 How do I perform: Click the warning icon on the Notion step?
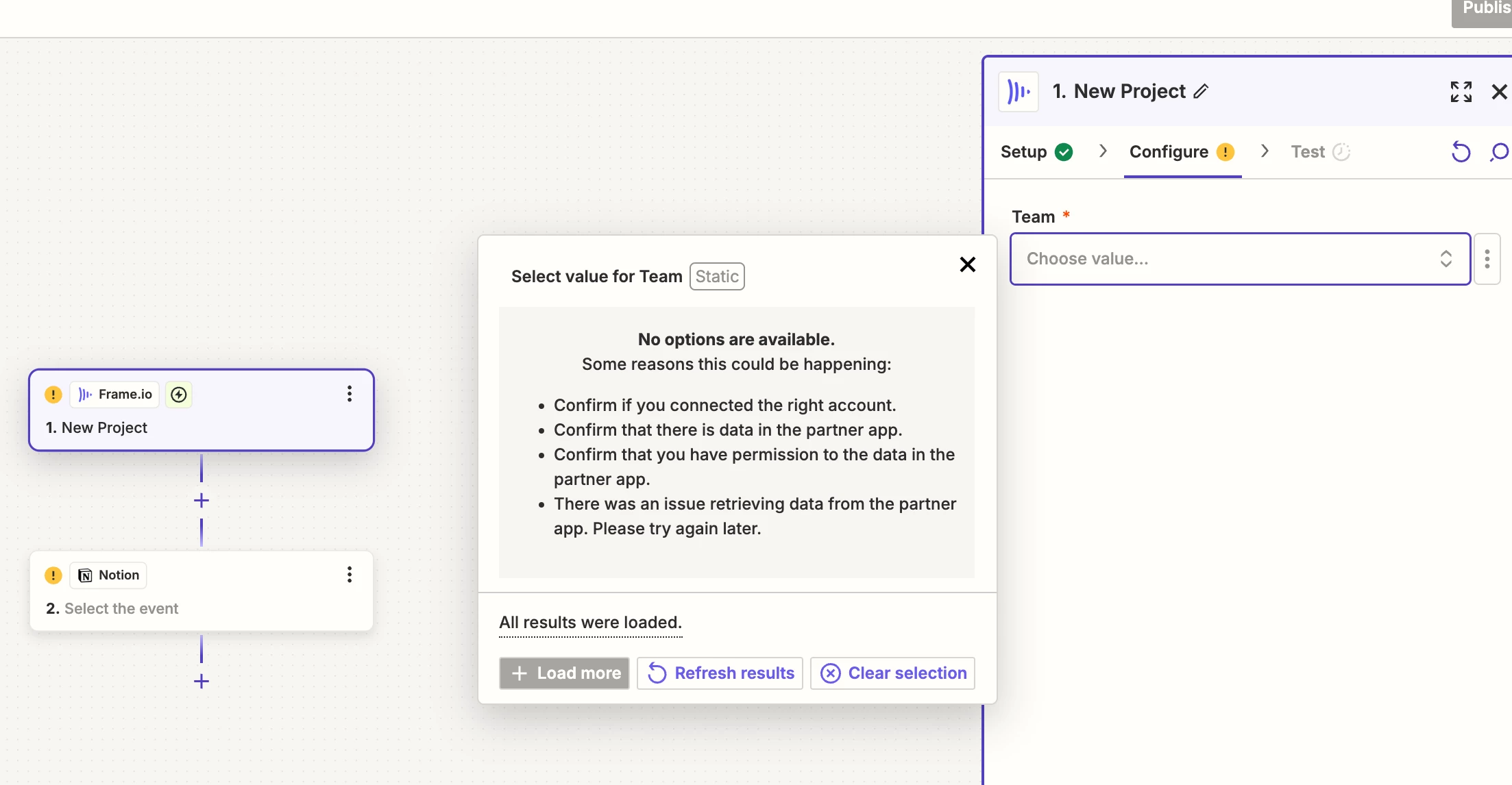click(x=53, y=575)
